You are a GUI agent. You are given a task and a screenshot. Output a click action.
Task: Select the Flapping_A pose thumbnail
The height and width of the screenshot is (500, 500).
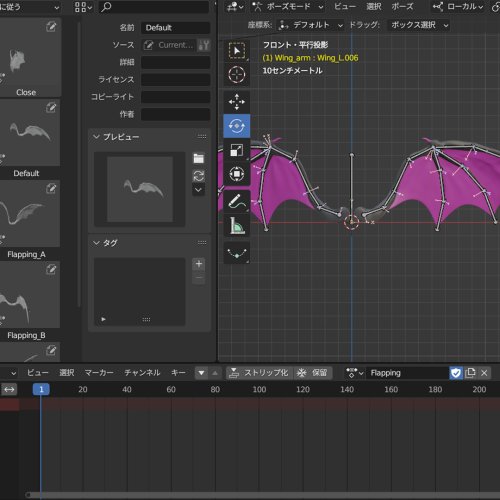click(28, 220)
